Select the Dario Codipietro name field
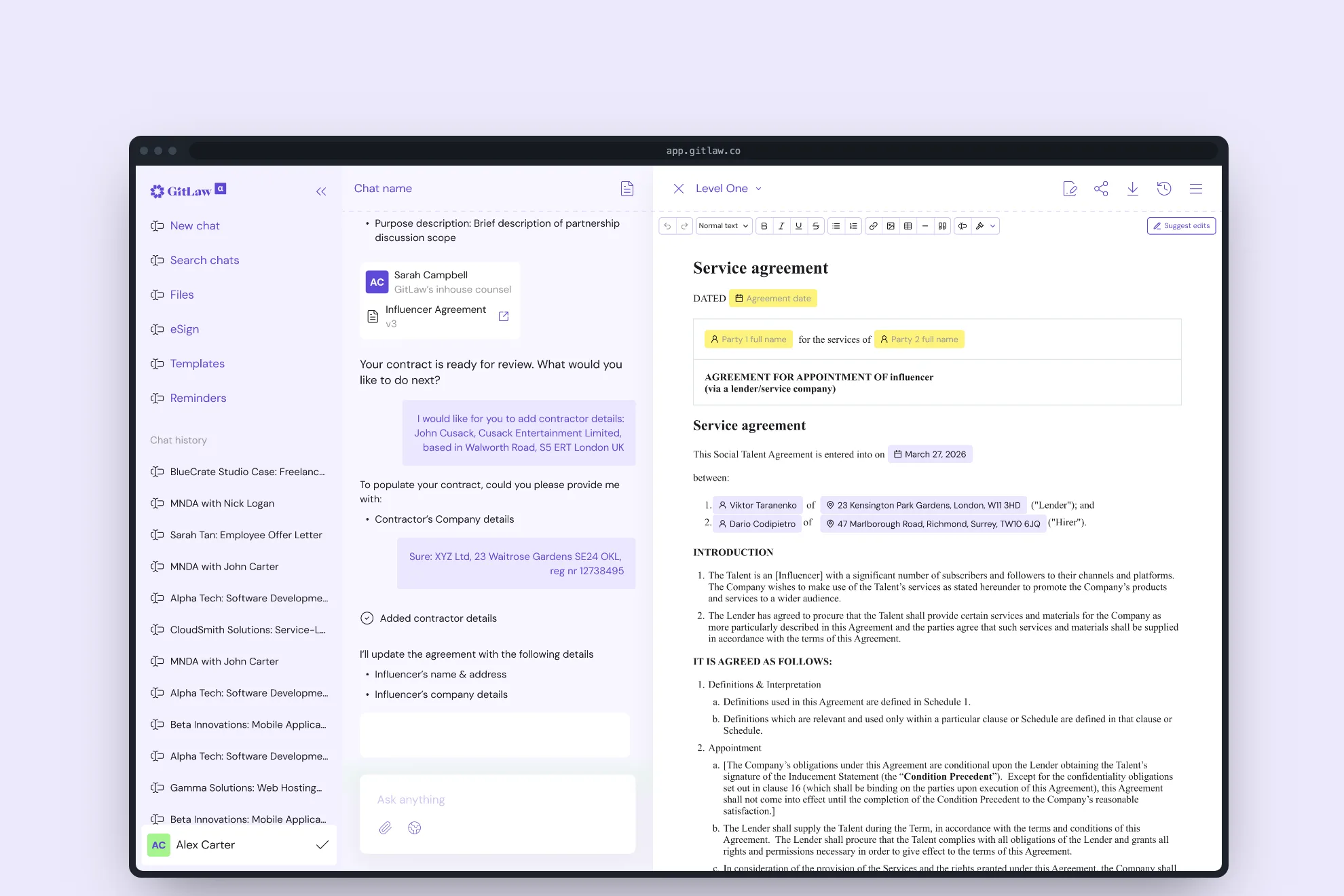The image size is (1344, 896). [x=758, y=523]
